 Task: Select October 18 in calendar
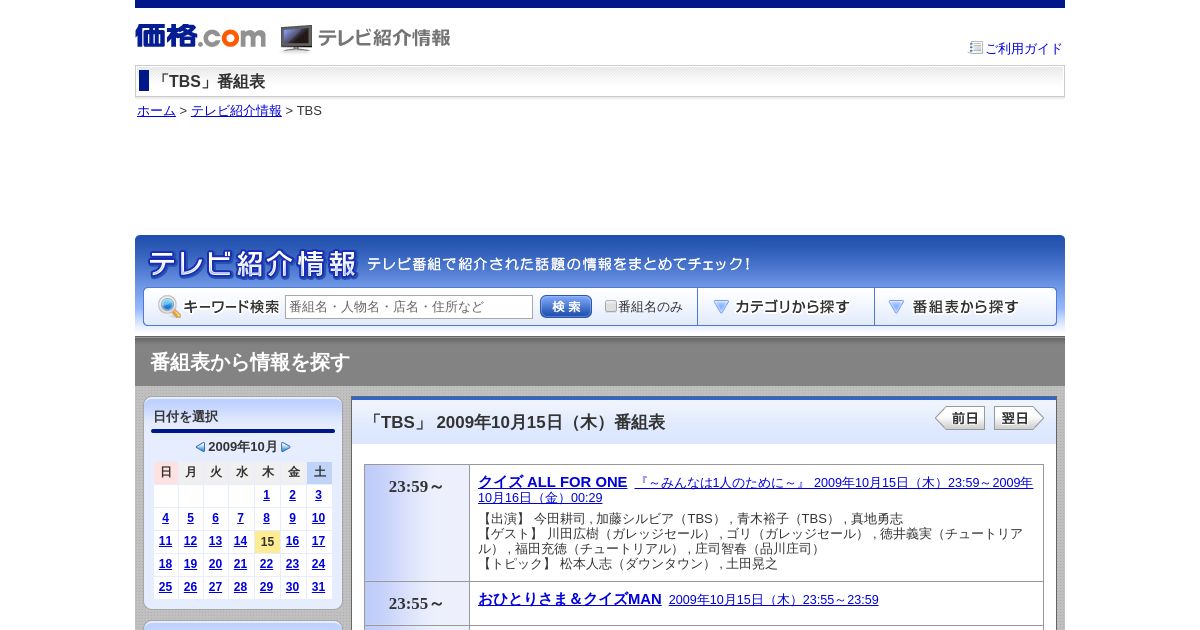pos(165,564)
